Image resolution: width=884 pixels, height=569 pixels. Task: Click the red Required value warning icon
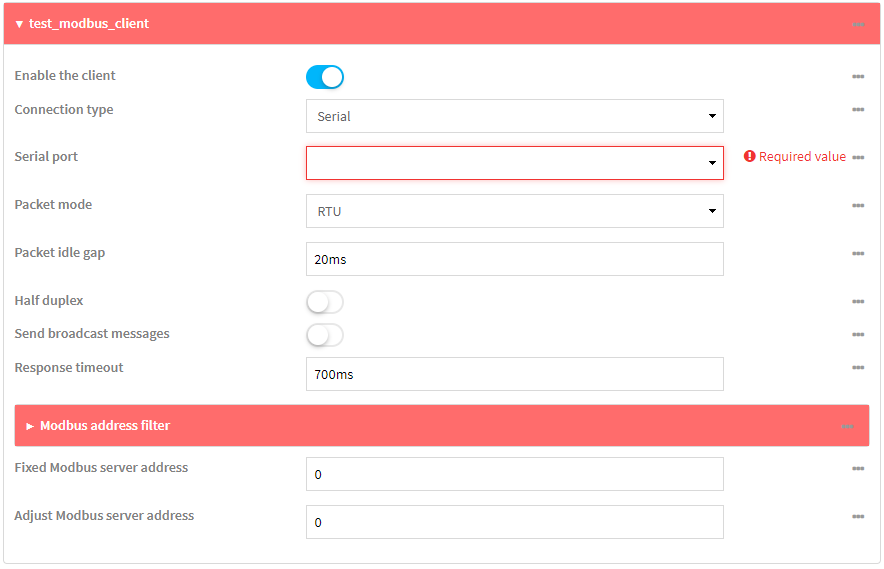pos(749,157)
